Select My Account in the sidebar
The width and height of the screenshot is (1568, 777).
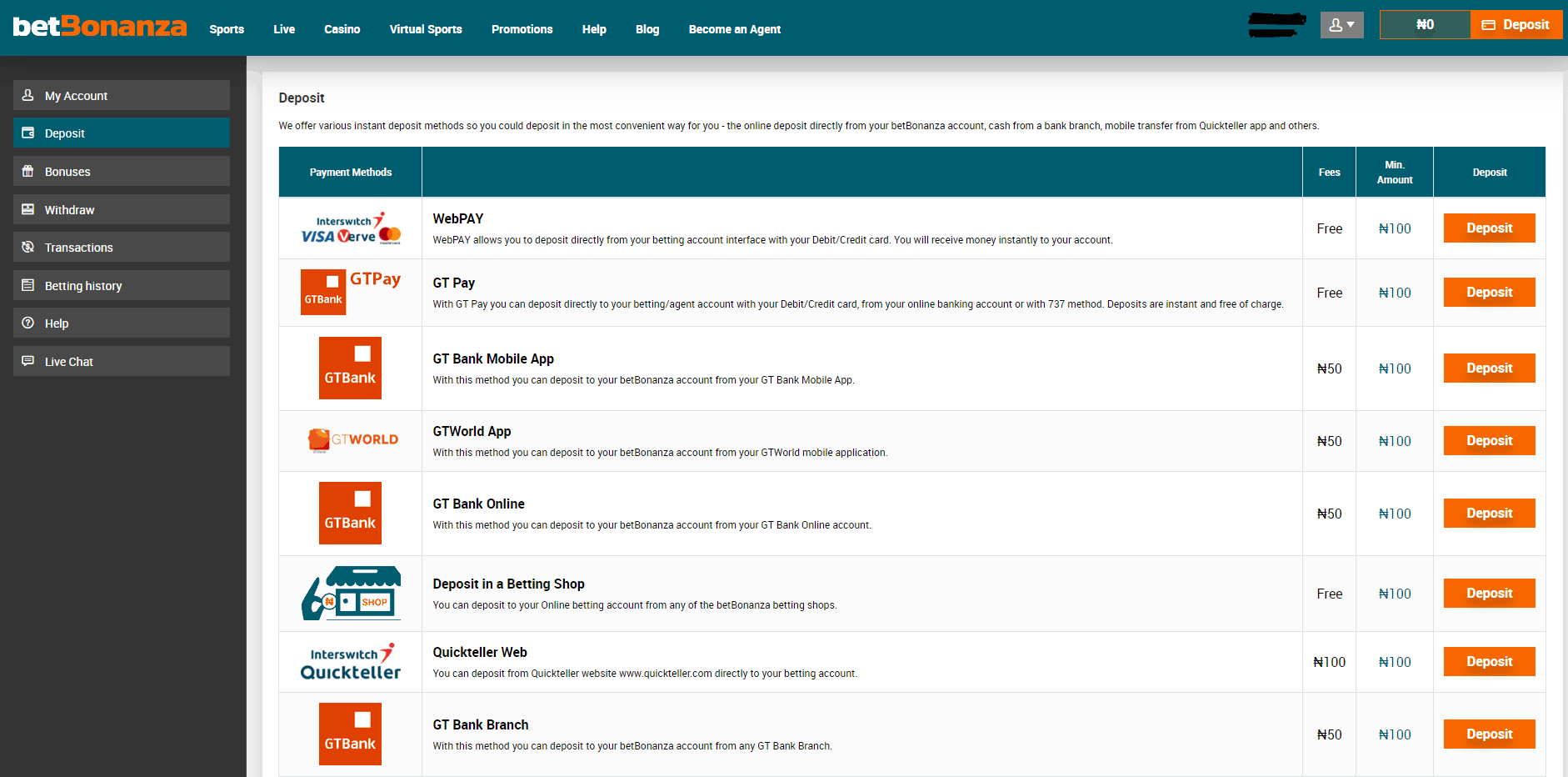point(122,95)
